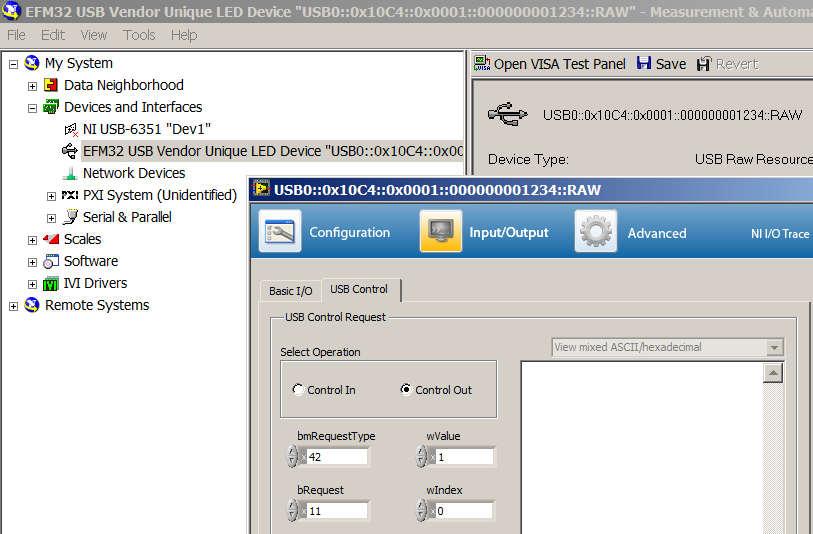Open the Configuration section label
813x534 pixels.
point(349,232)
